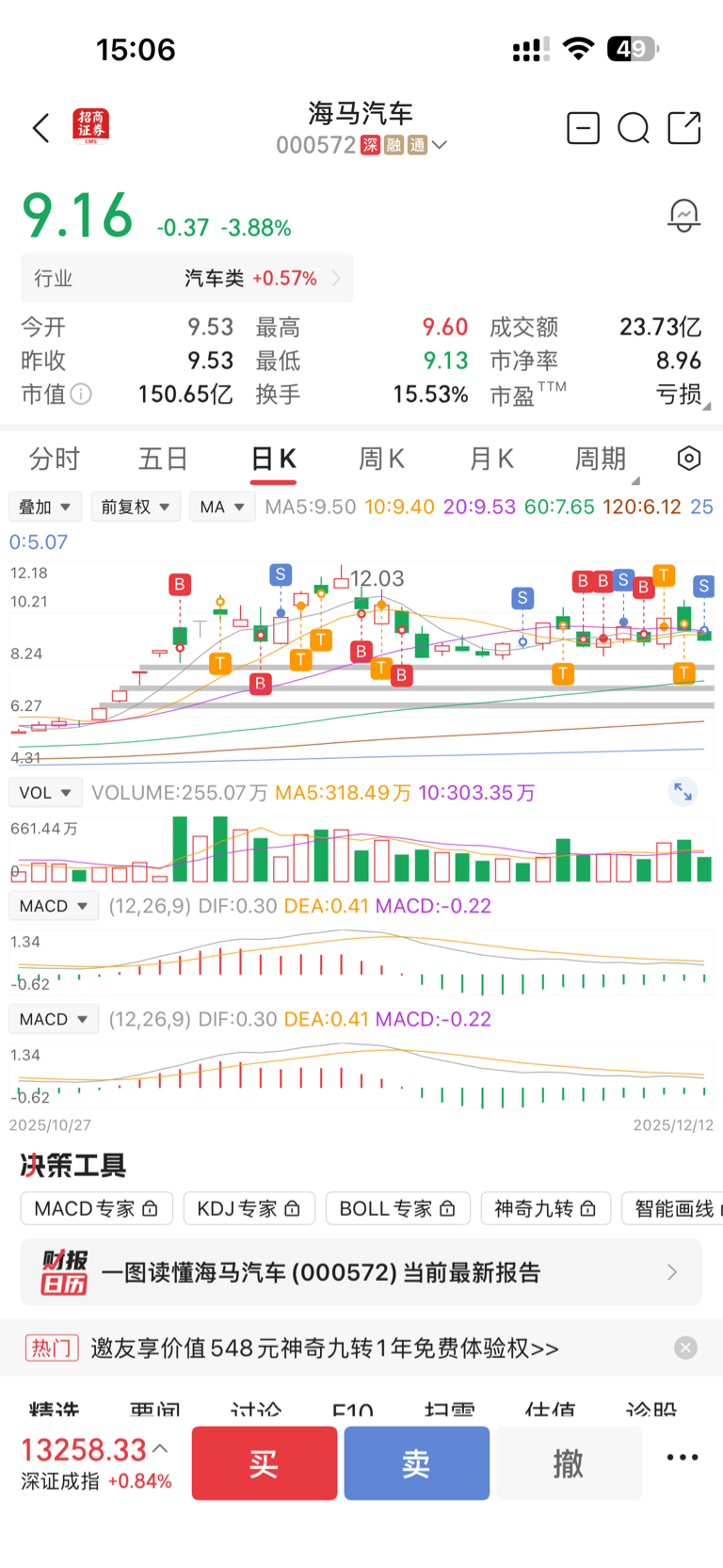This screenshot has width=723, height=1568.
Task: Tap the expand chart fullscreen icon
Action: pyautogui.click(x=683, y=792)
